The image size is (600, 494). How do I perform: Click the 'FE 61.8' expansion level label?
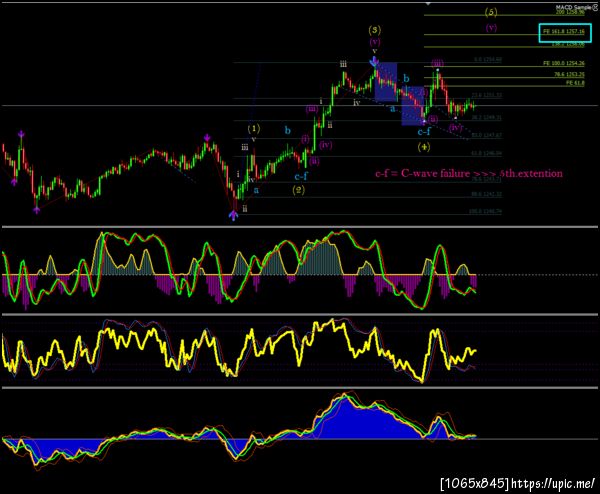575,83
